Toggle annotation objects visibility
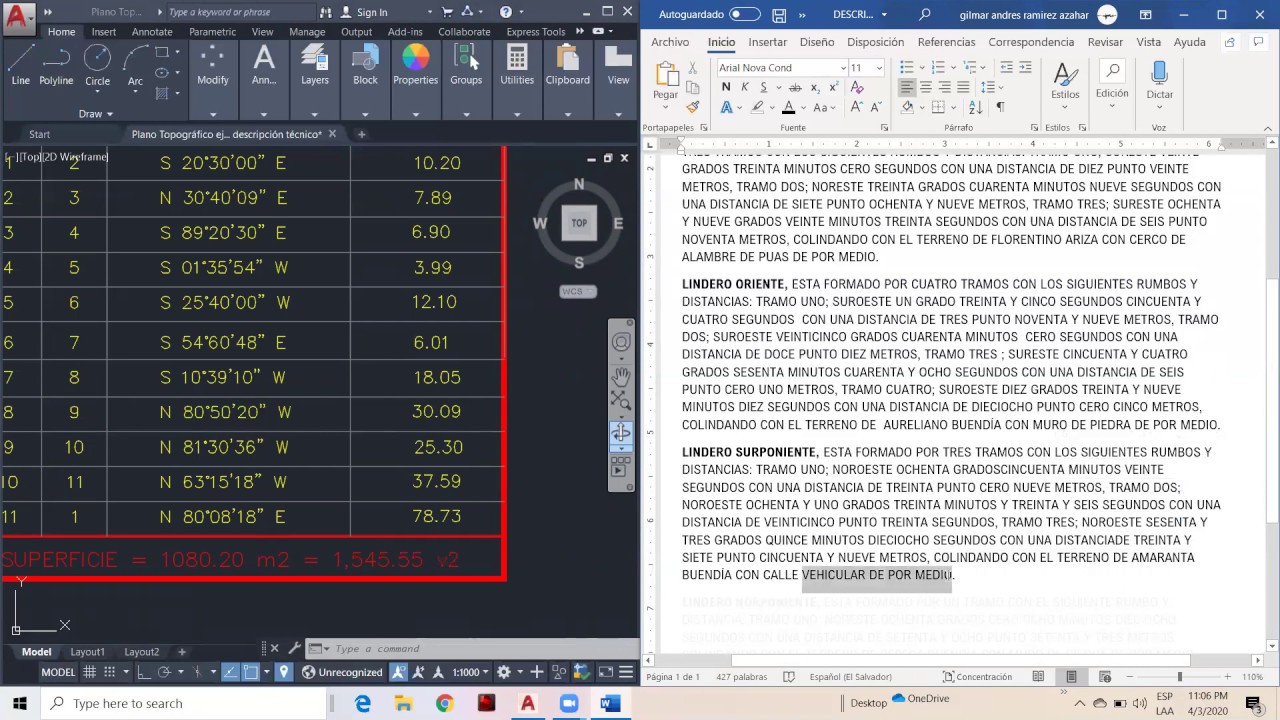 [x=398, y=672]
